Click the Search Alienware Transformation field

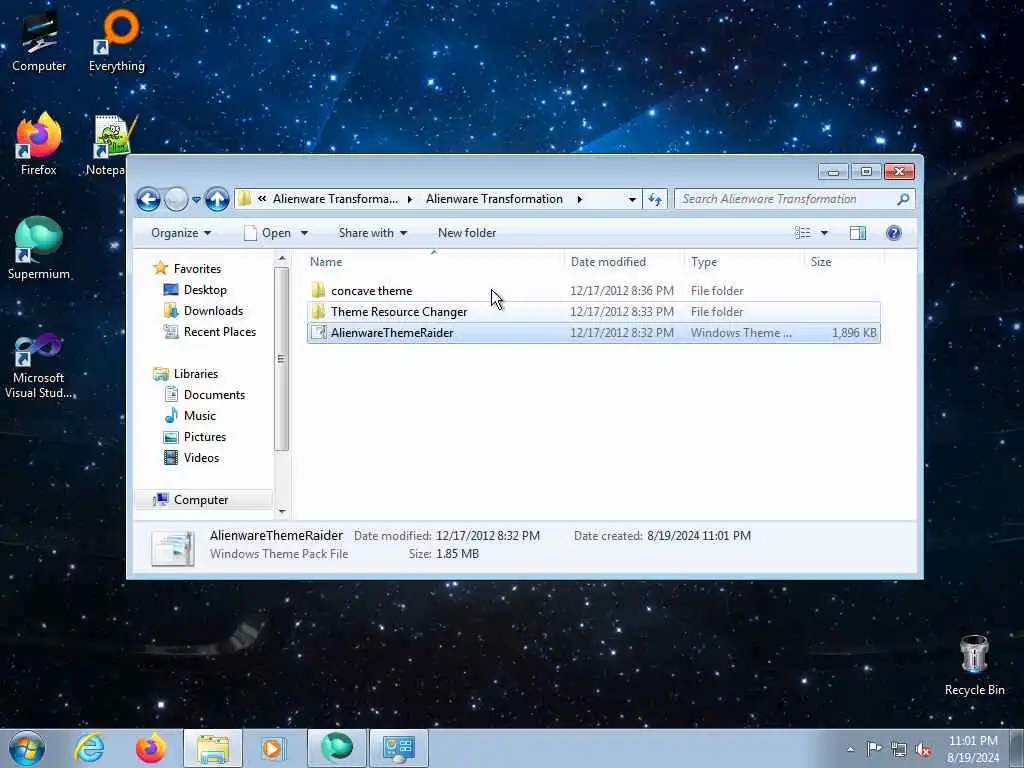[x=795, y=199]
